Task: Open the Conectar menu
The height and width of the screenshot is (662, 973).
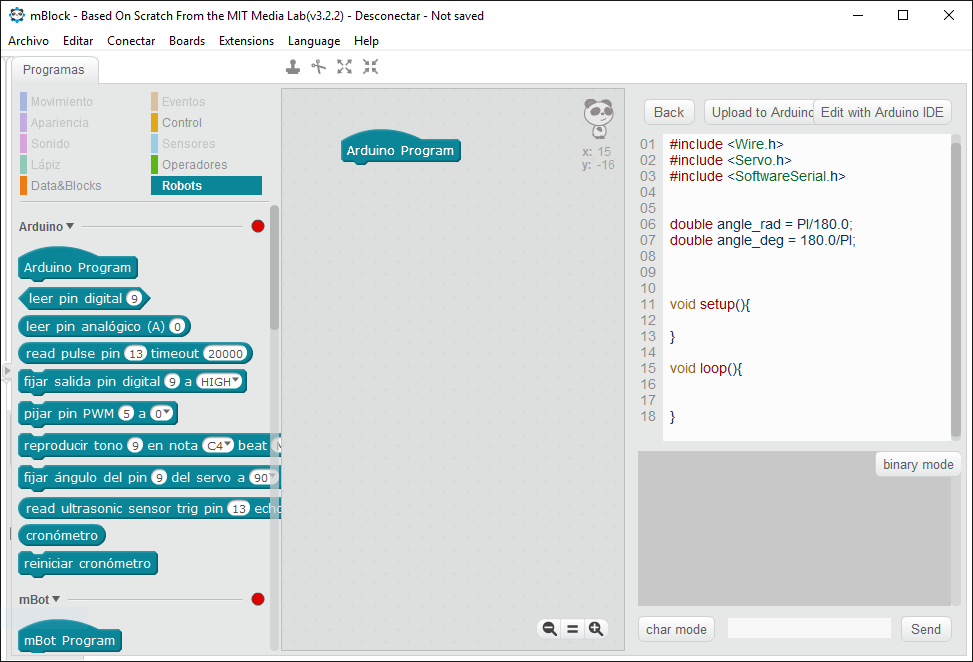Action: pyautogui.click(x=131, y=41)
